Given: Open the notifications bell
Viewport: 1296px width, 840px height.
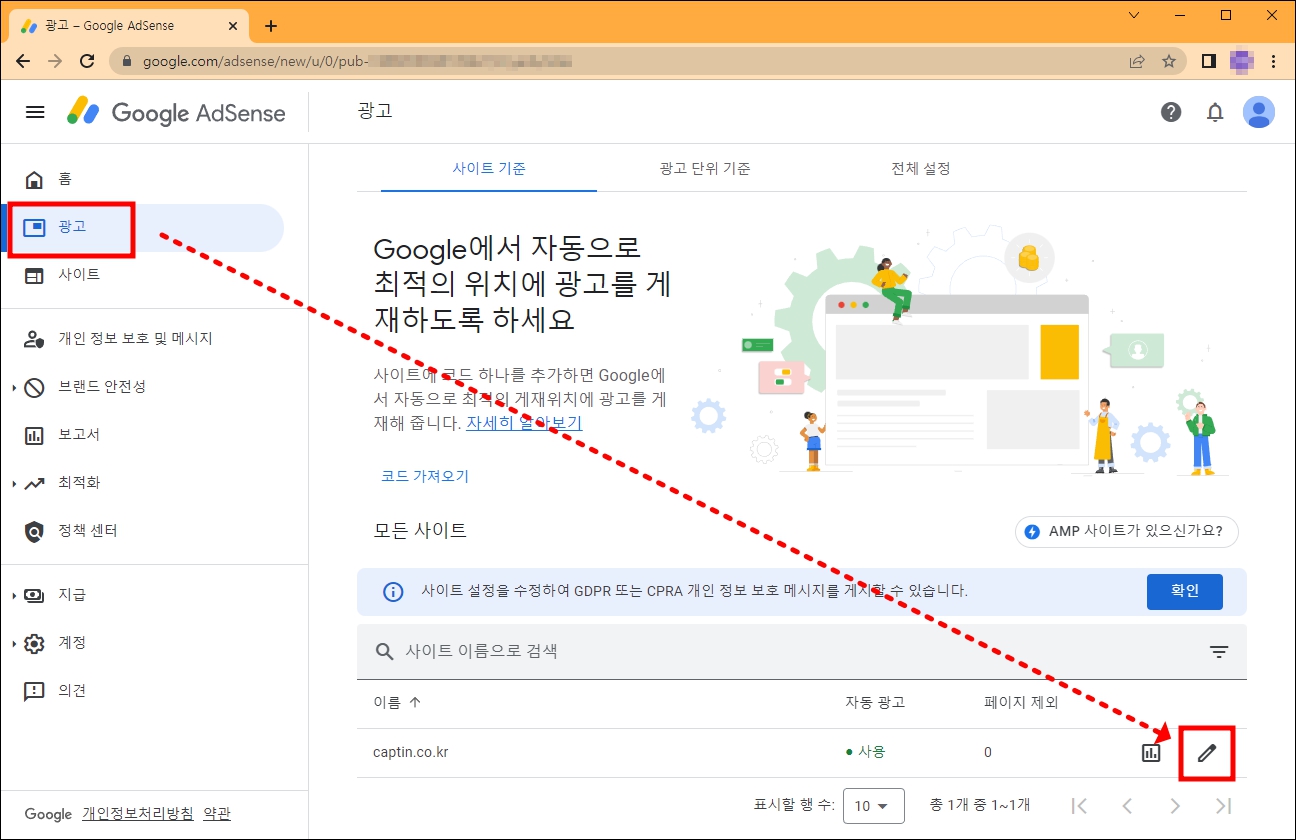Looking at the screenshot, I should pyautogui.click(x=1215, y=112).
